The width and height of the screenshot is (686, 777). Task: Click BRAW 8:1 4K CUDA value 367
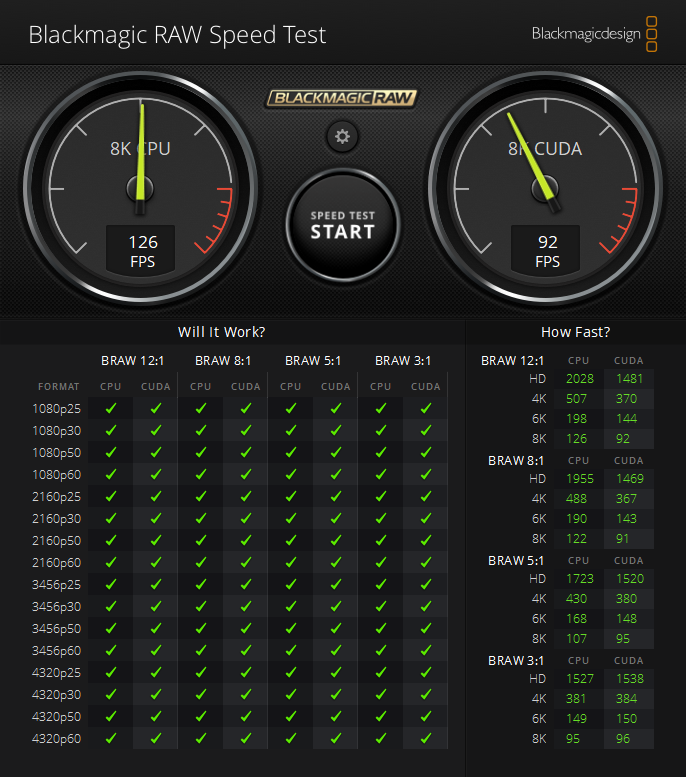(x=626, y=499)
